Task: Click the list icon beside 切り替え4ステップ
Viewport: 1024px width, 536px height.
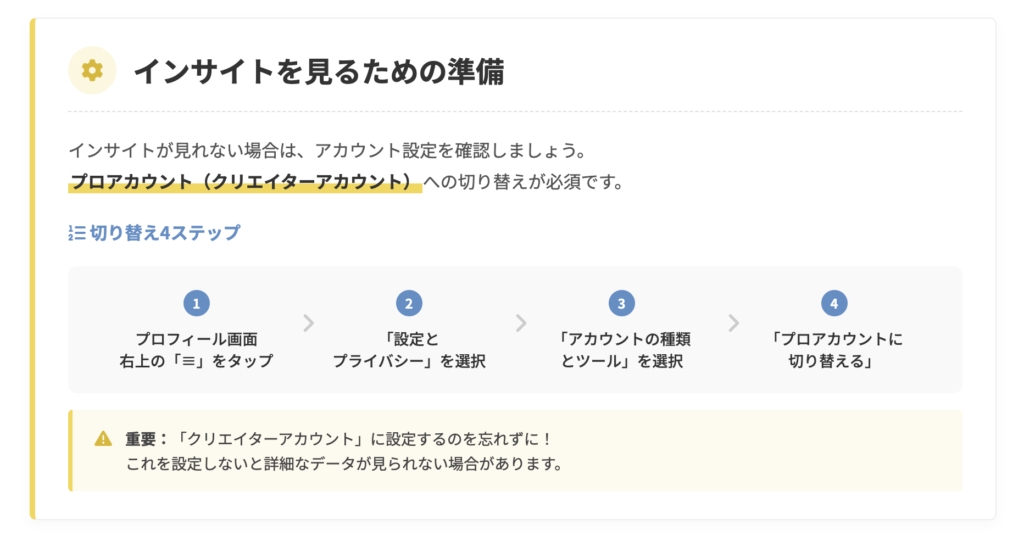Action: 77,233
